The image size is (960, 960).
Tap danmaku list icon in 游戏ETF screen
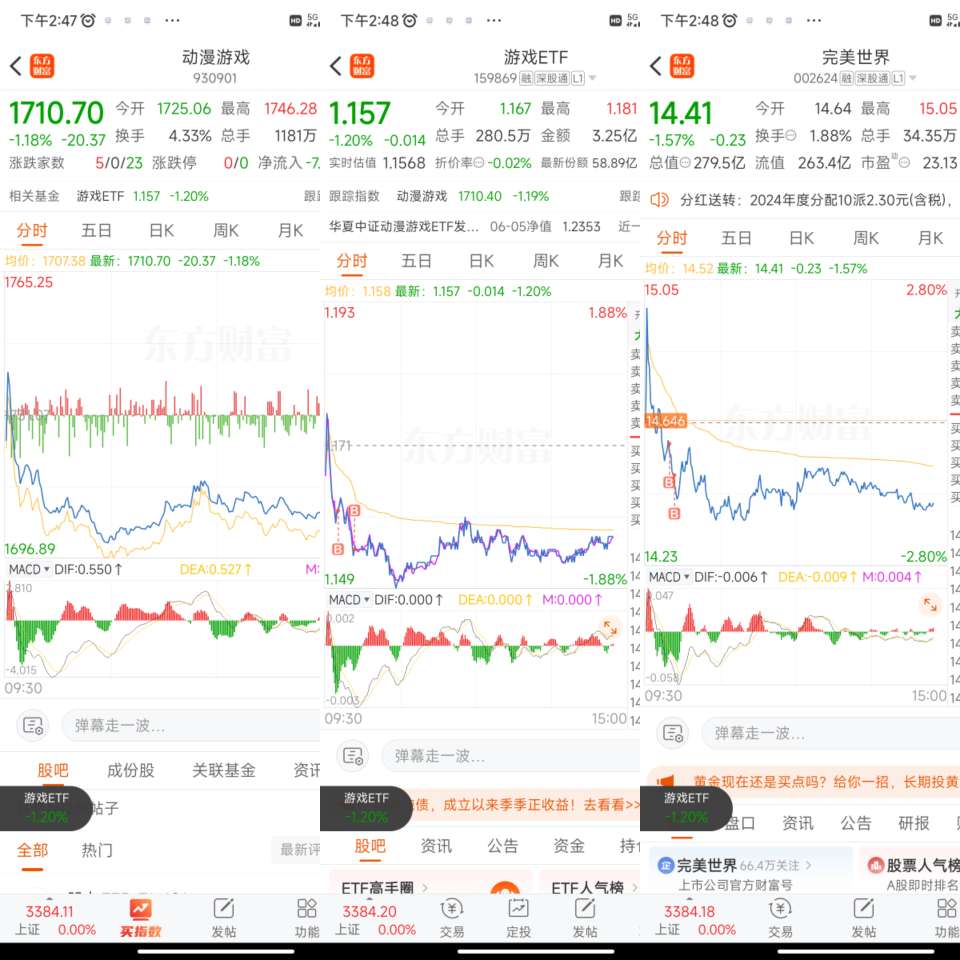pyautogui.click(x=353, y=756)
